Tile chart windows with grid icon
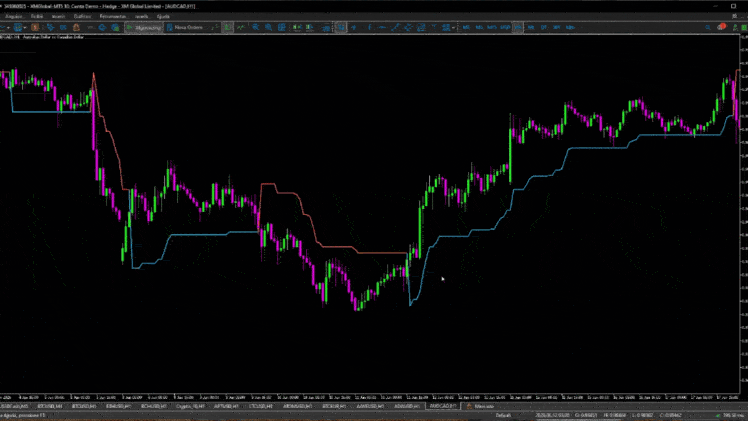 281,27
